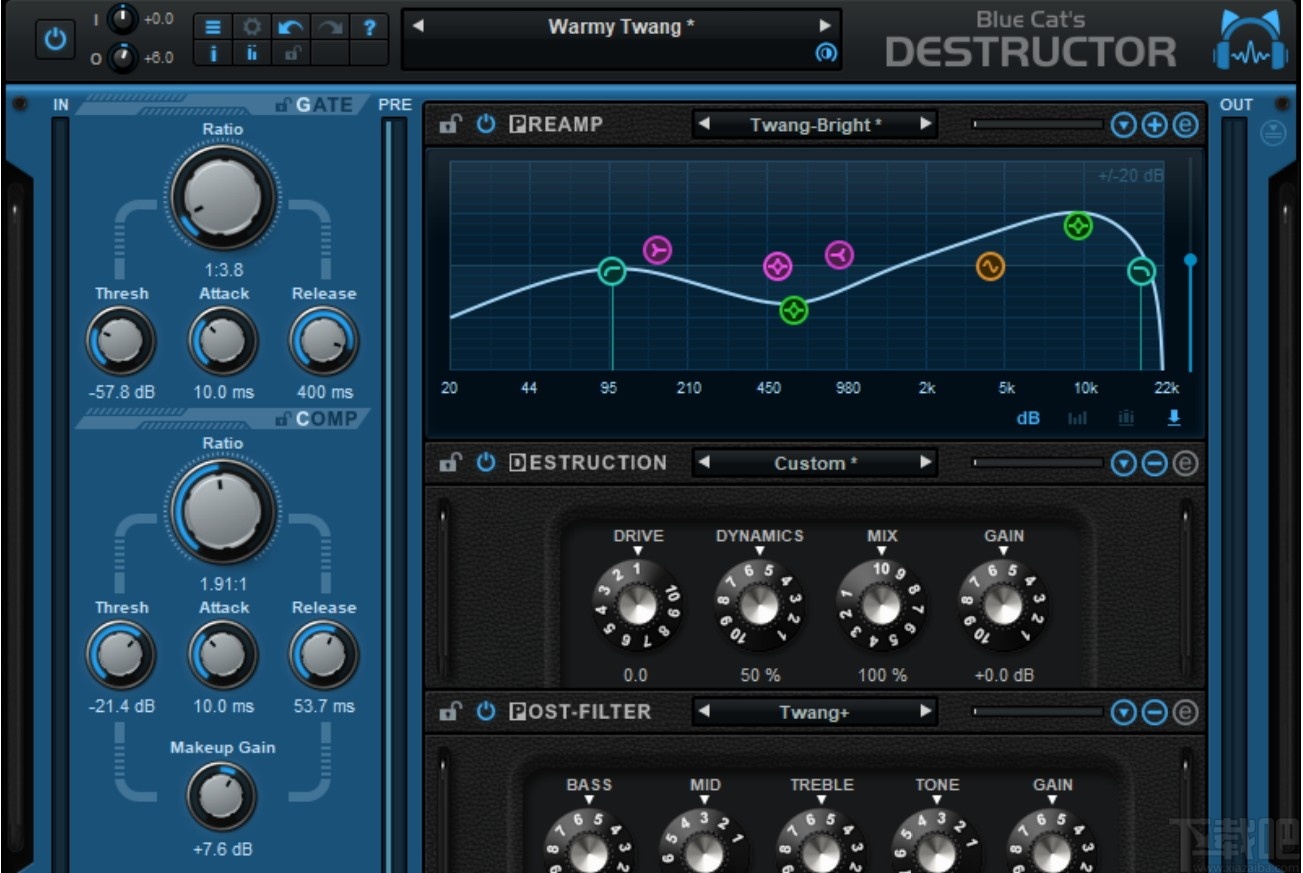Click the Preamp horizontal level slider
This screenshot has height=873, width=1303.
coord(1038,125)
